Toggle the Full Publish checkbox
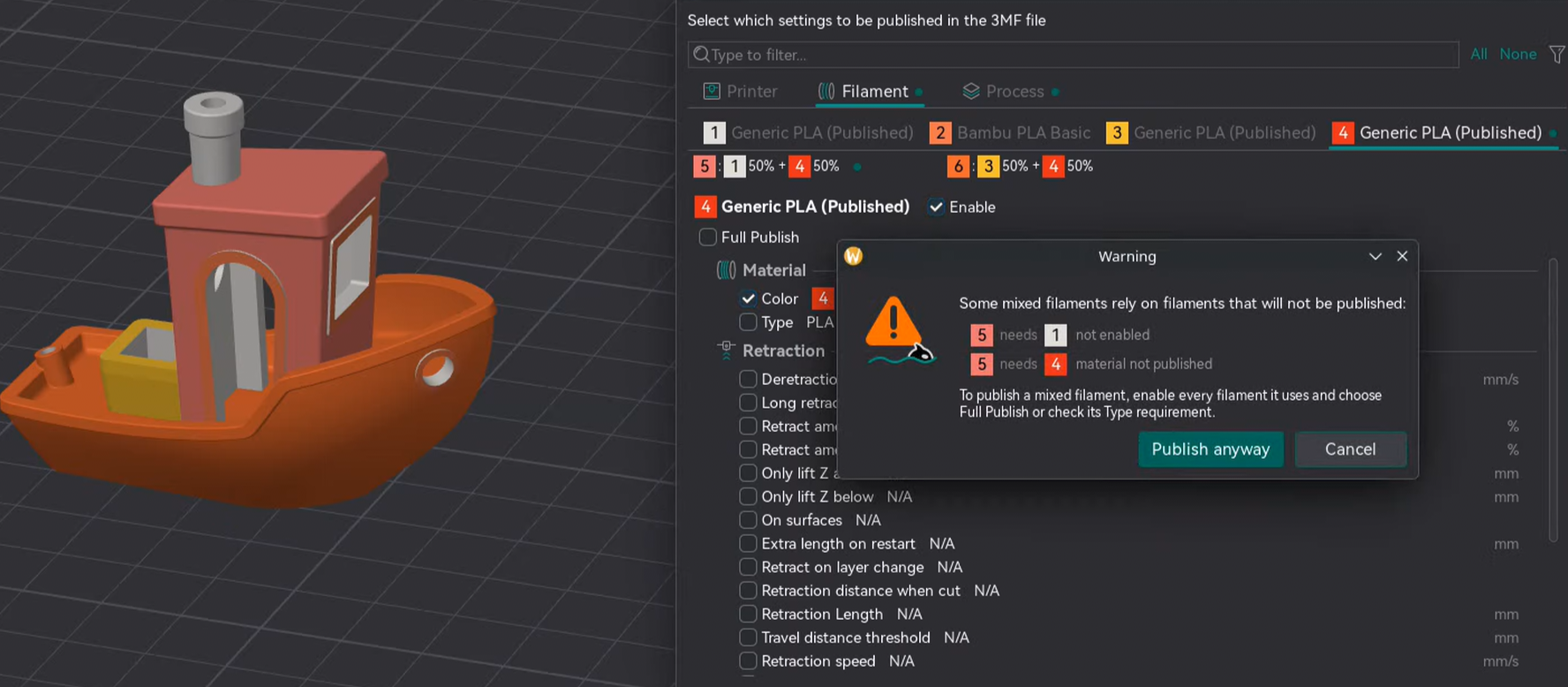The width and height of the screenshot is (1568, 687). click(x=707, y=237)
